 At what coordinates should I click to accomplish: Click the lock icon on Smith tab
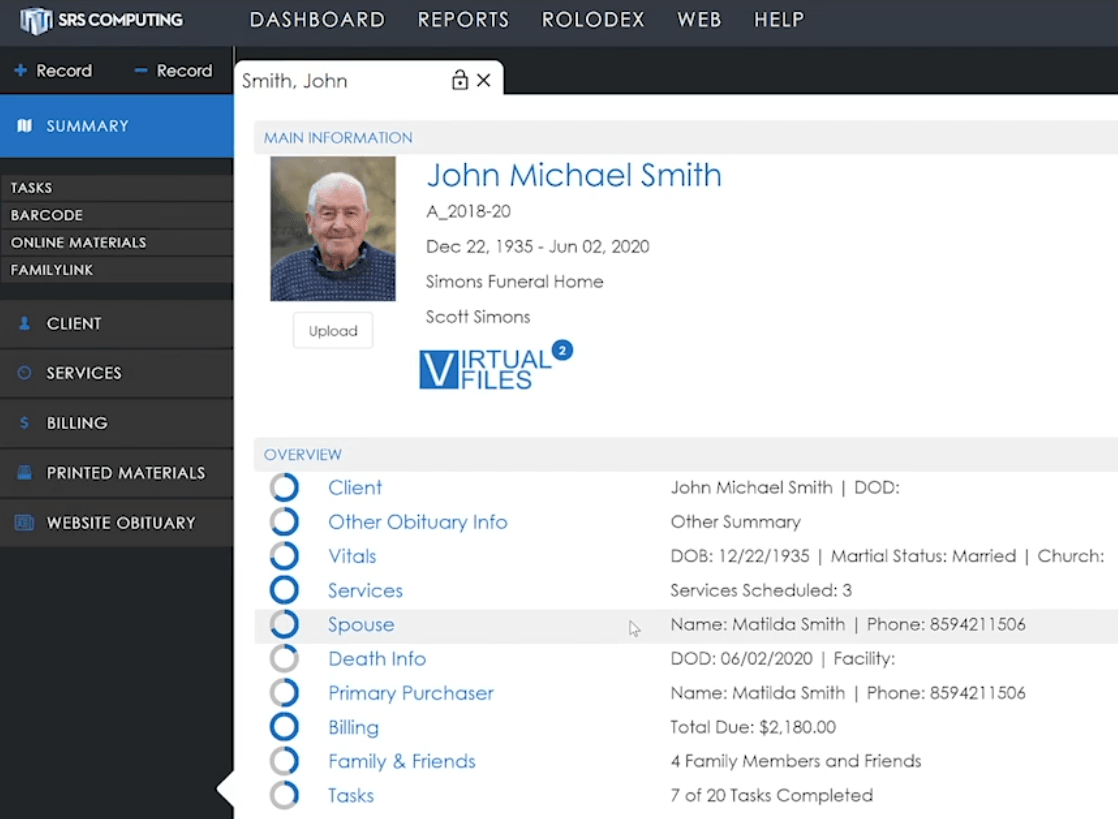[x=460, y=80]
